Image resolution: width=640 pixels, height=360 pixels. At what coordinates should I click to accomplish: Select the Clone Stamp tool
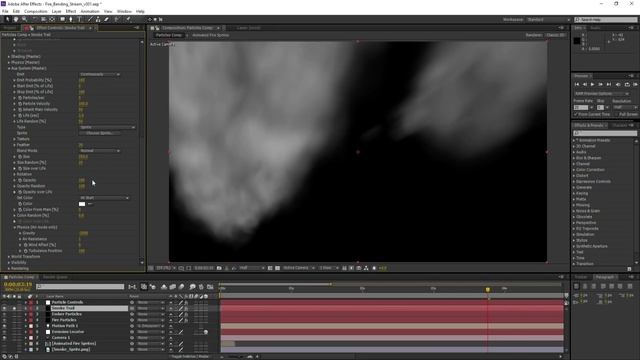click(98, 19)
